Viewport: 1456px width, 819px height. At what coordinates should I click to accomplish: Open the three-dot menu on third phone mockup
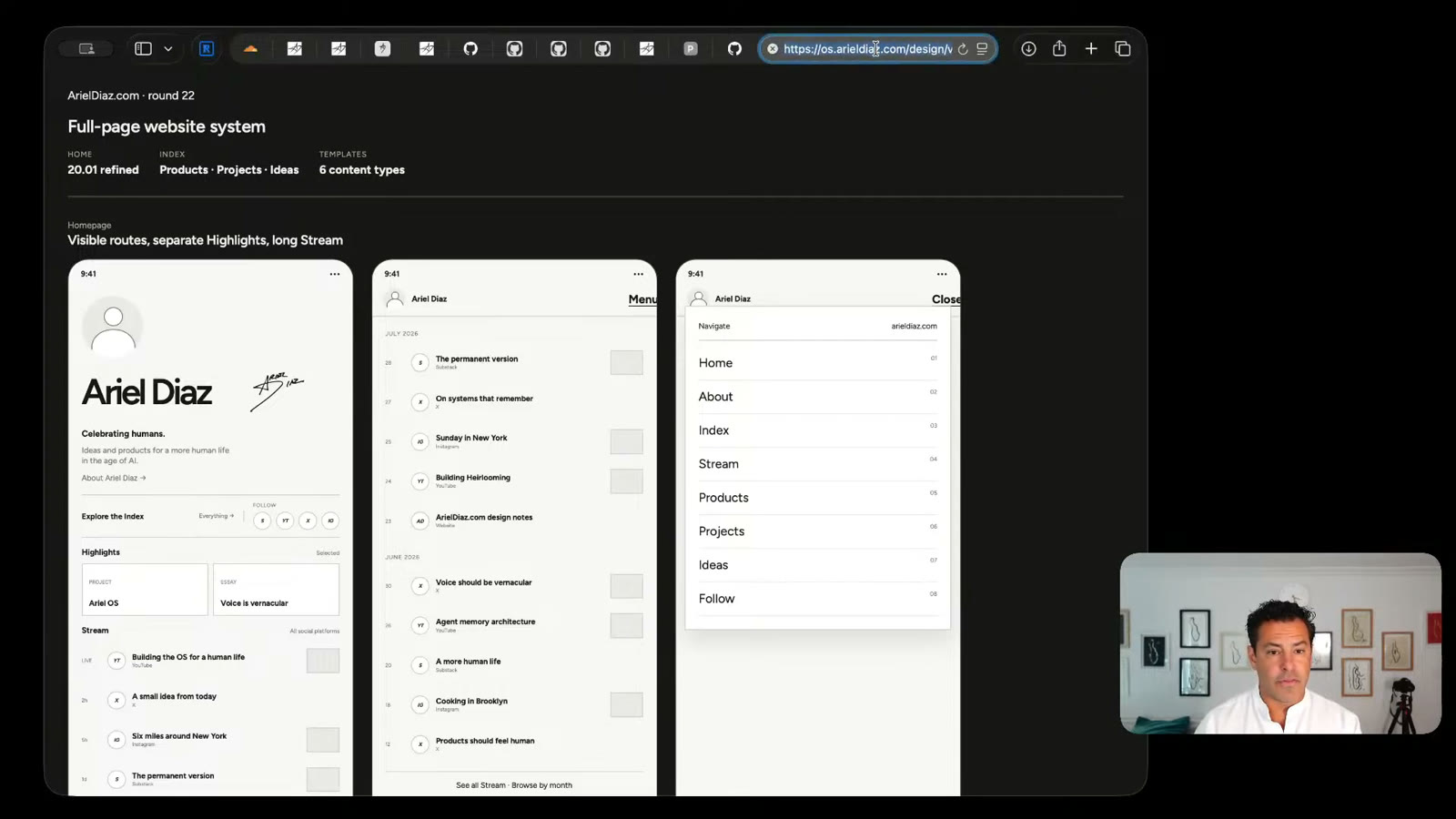(x=942, y=274)
